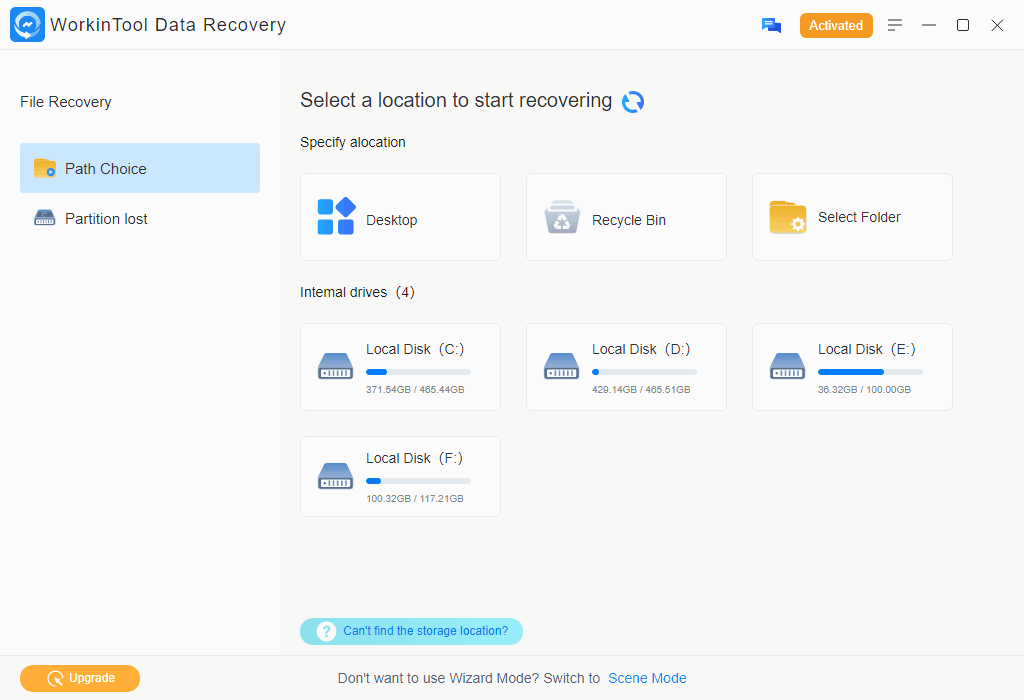Open "Can't find the storage location?" help
The height and width of the screenshot is (700, 1024).
(411, 631)
